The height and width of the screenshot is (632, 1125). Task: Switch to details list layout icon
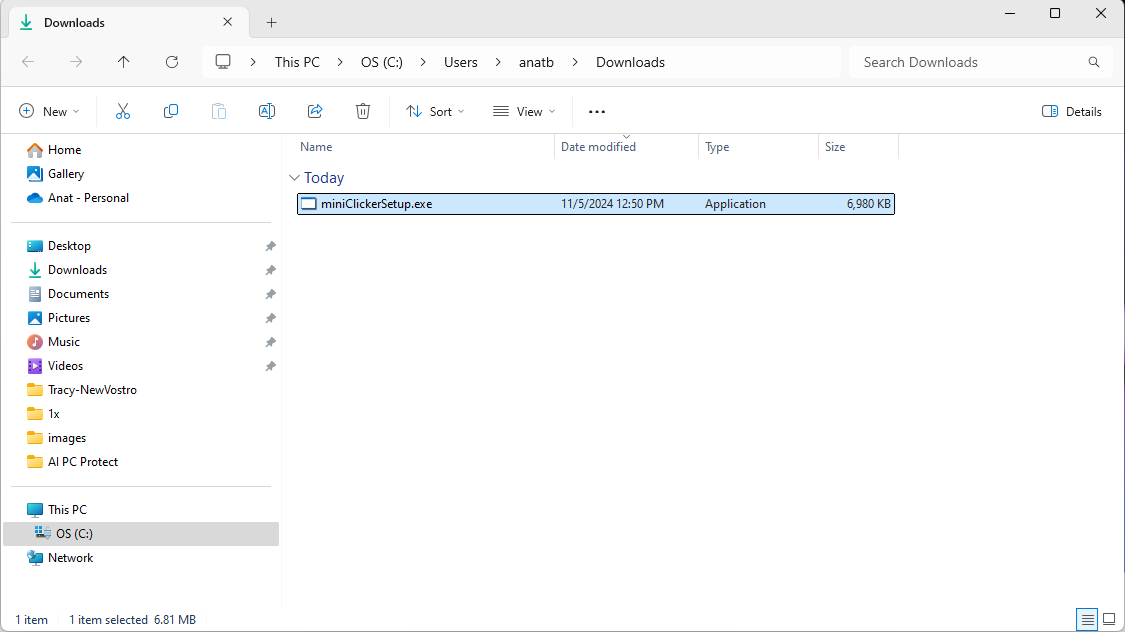point(1088,618)
